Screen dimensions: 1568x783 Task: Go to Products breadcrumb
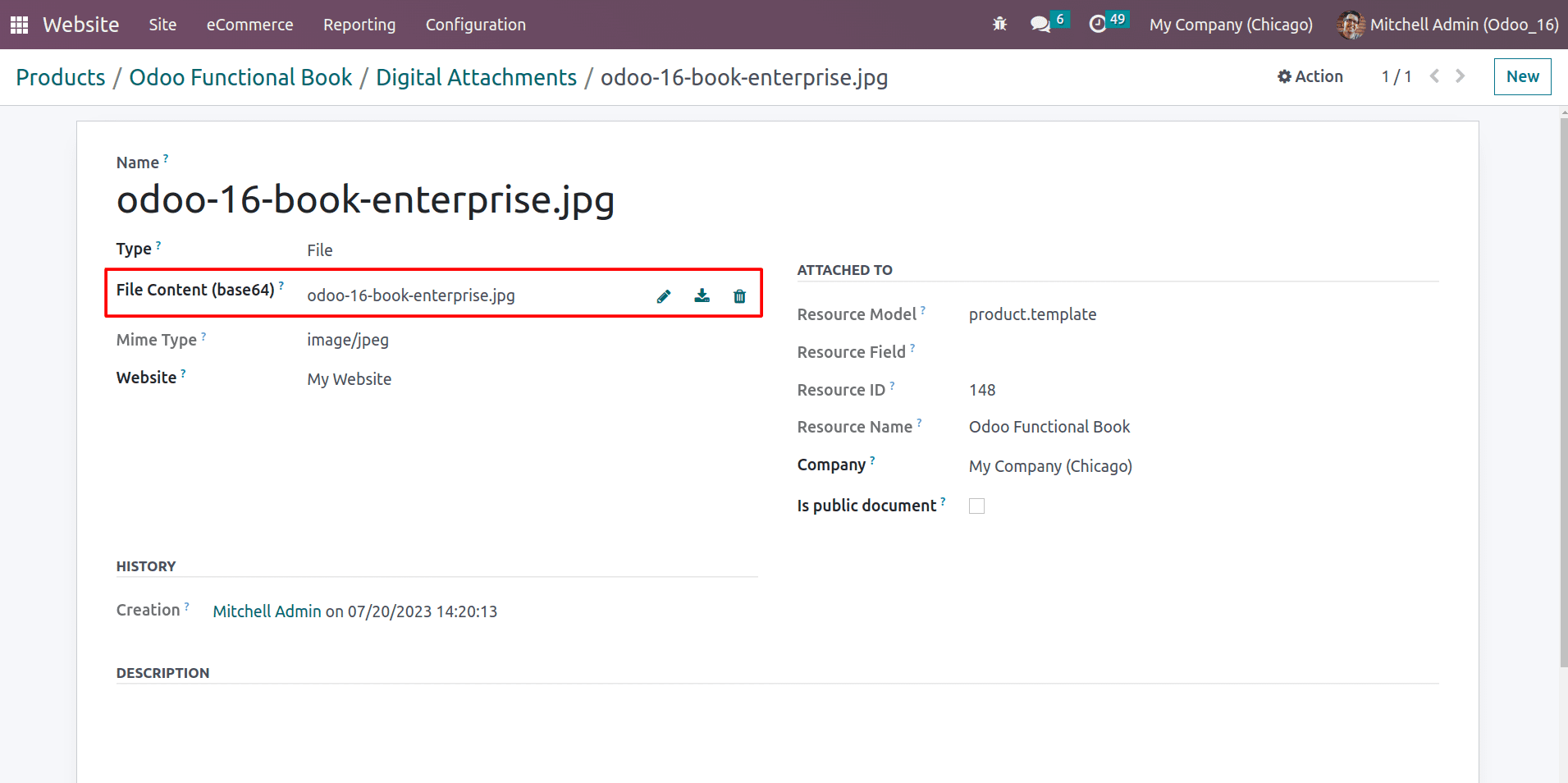pyautogui.click(x=61, y=77)
